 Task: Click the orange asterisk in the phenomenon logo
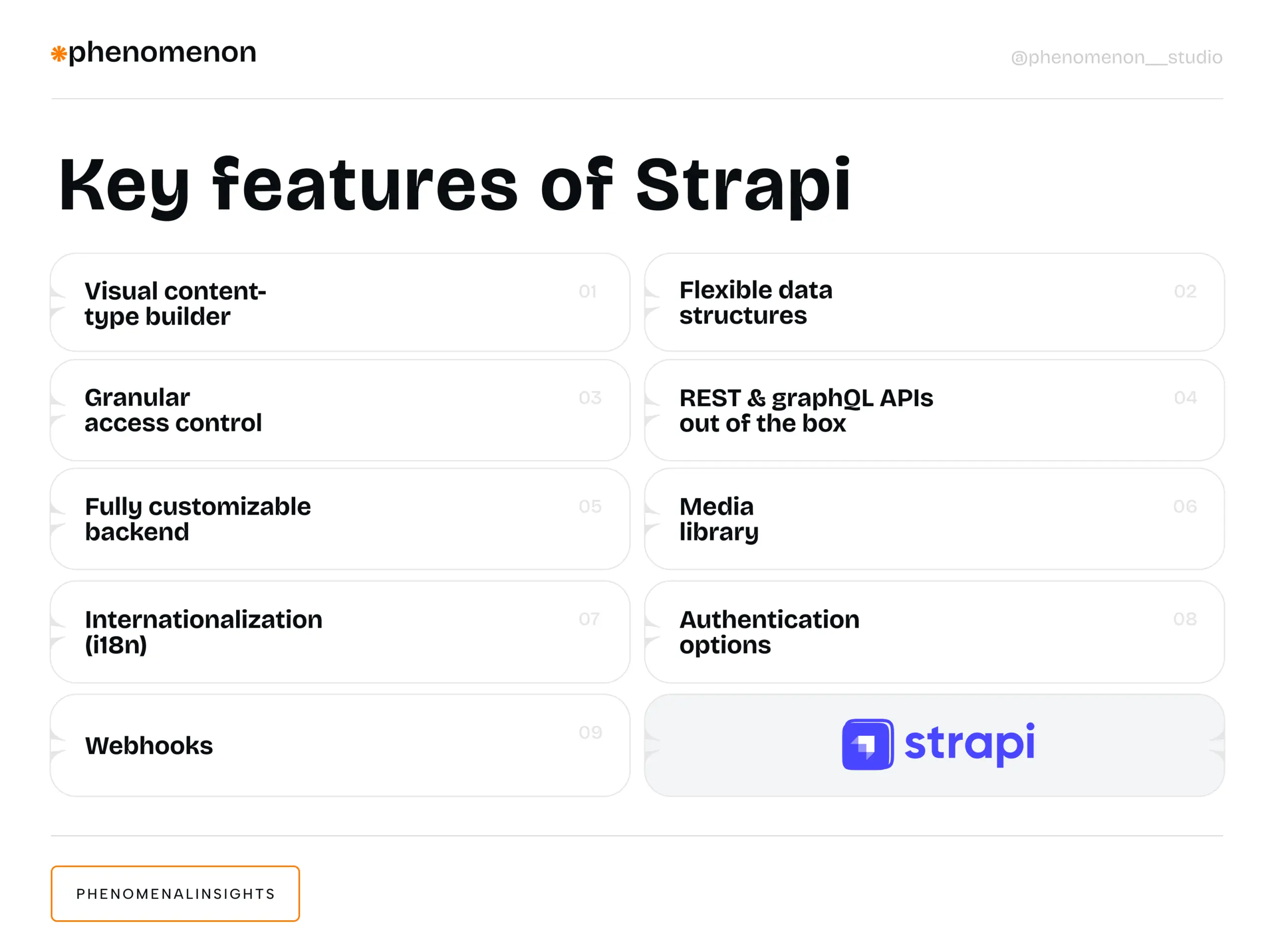59,54
